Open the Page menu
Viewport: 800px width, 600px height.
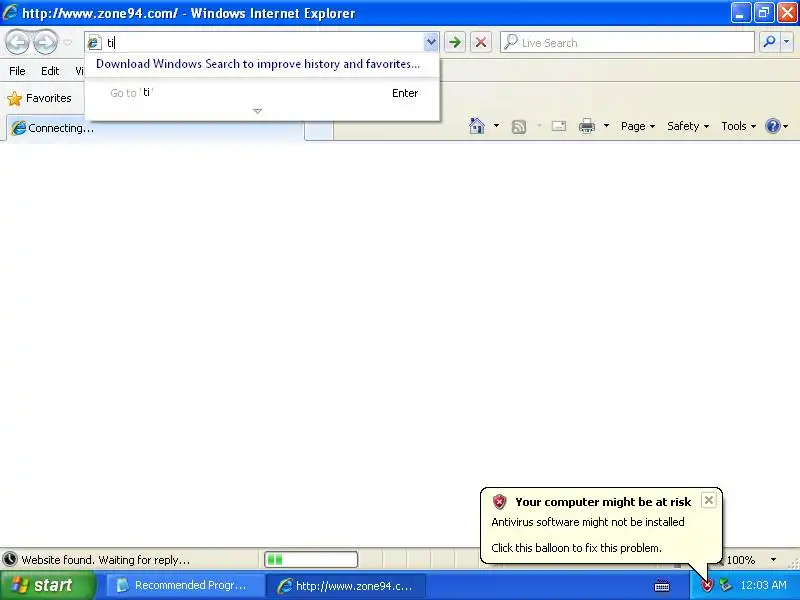pos(638,126)
